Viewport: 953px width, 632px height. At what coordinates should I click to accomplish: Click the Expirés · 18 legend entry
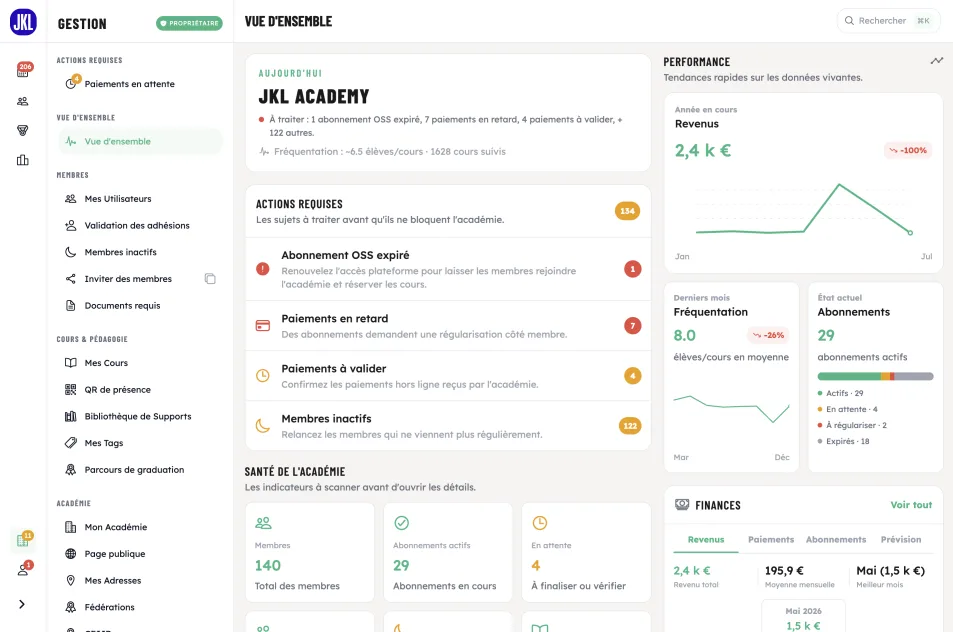[x=844, y=441]
